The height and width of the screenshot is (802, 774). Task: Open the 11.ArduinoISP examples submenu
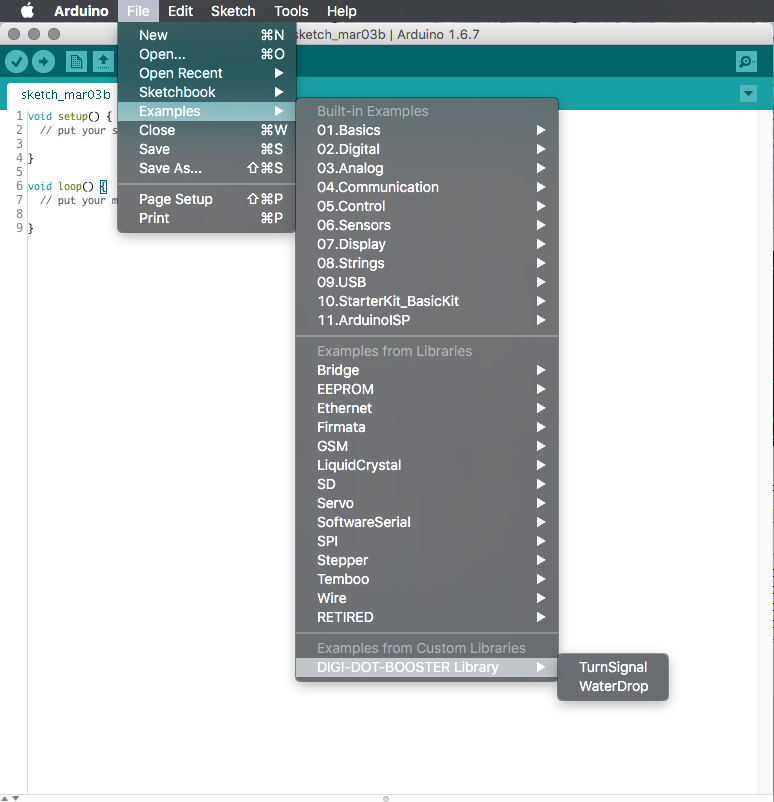427,320
